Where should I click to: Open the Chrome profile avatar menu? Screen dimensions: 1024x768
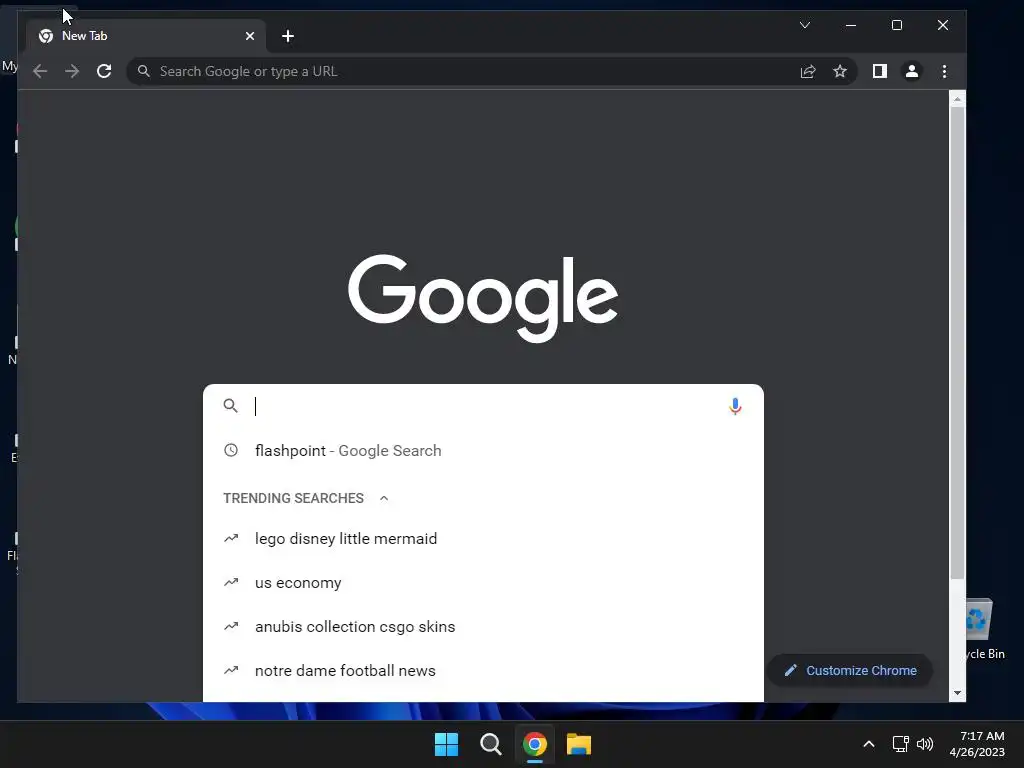pyautogui.click(x=912, y=71)
